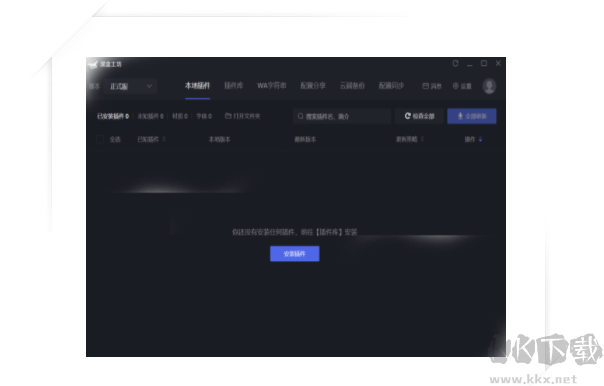
Task: Click the 本地版本 column header
Action: click(x=219, y=139)
